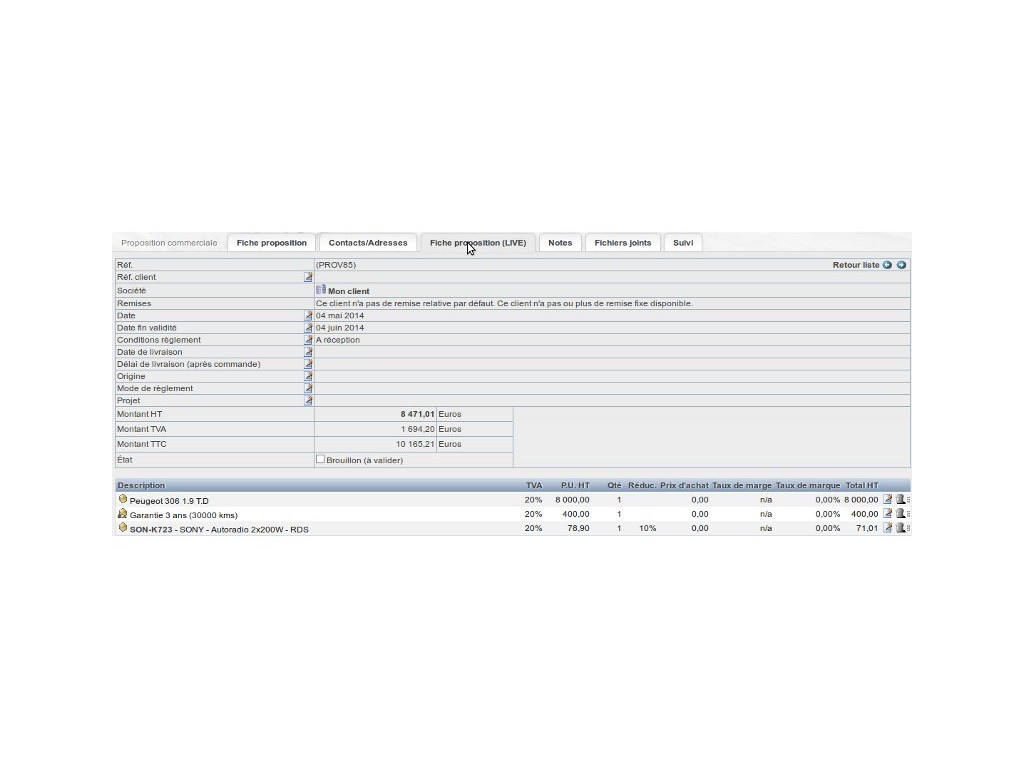
Task: Click the A réception payment condition
Action: click(x=338, y=340)
